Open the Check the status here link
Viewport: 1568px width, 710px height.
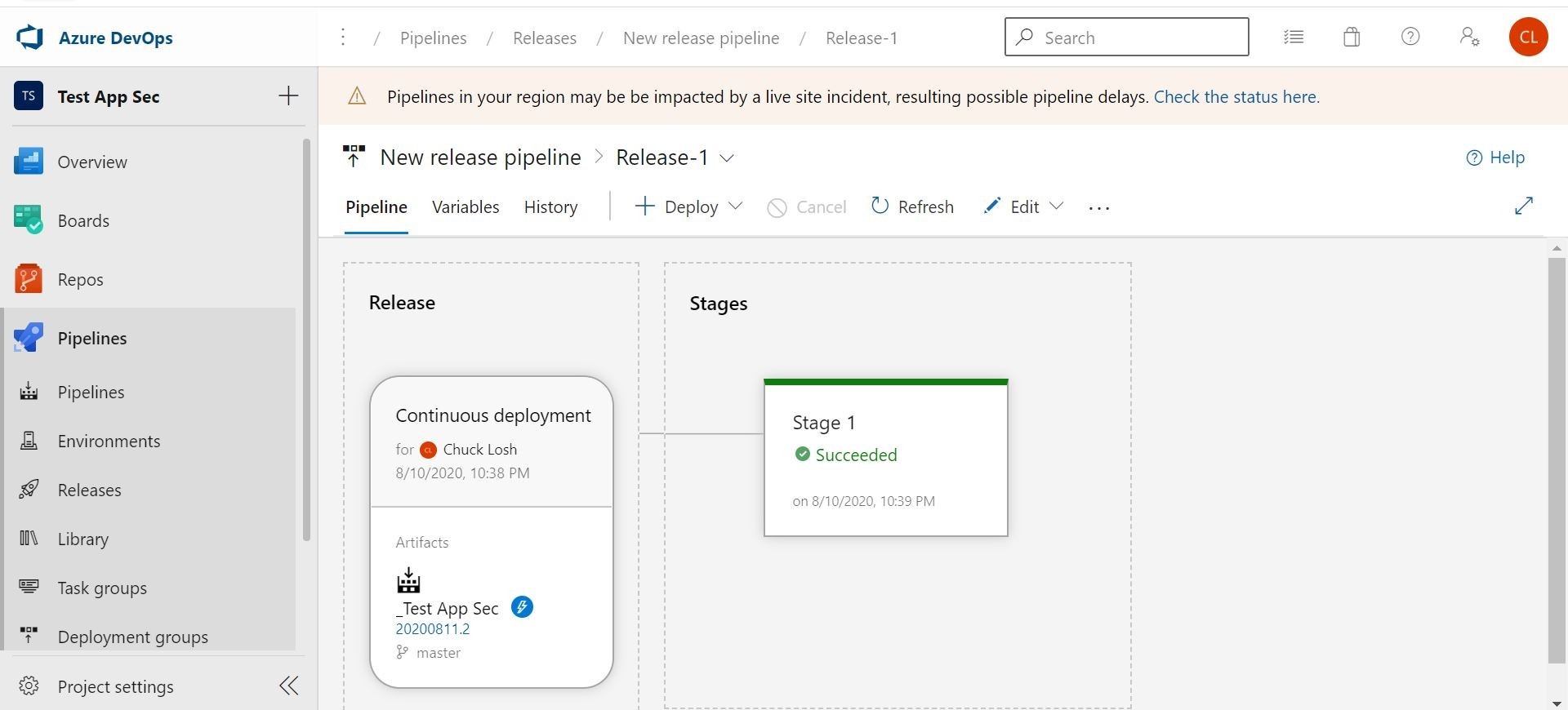click(x=1236, y=96)
